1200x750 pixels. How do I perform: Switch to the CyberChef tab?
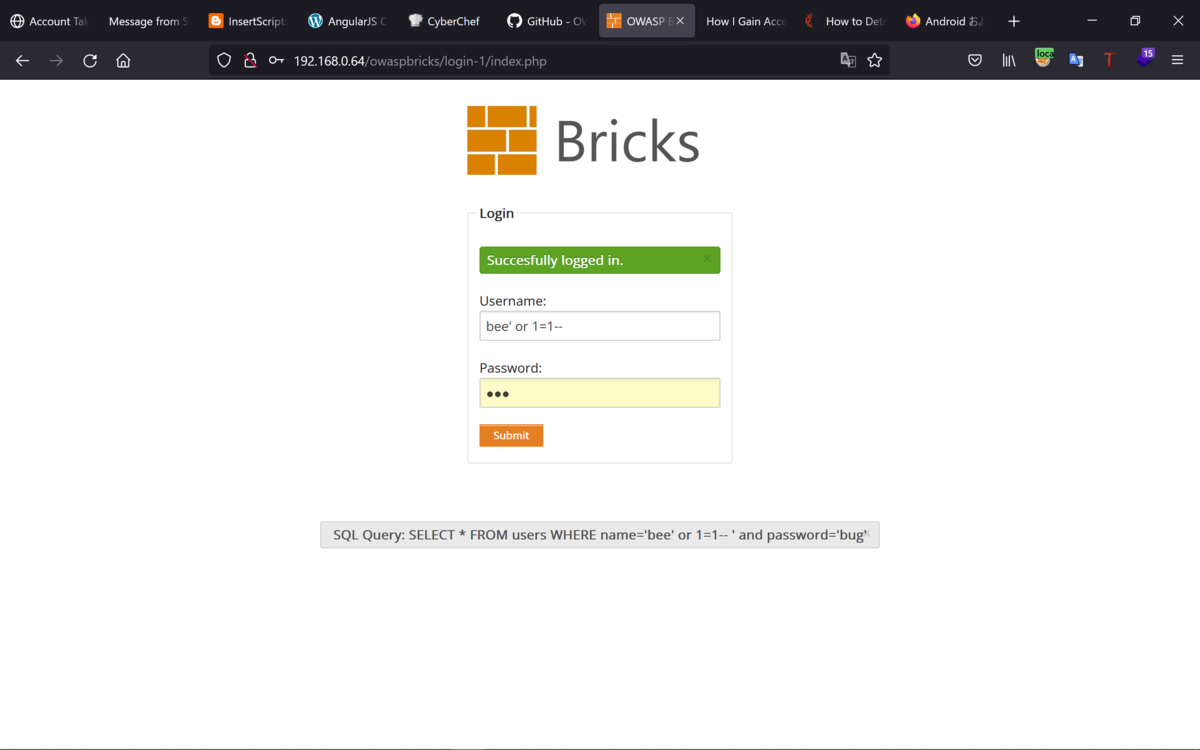click(445, 21)
